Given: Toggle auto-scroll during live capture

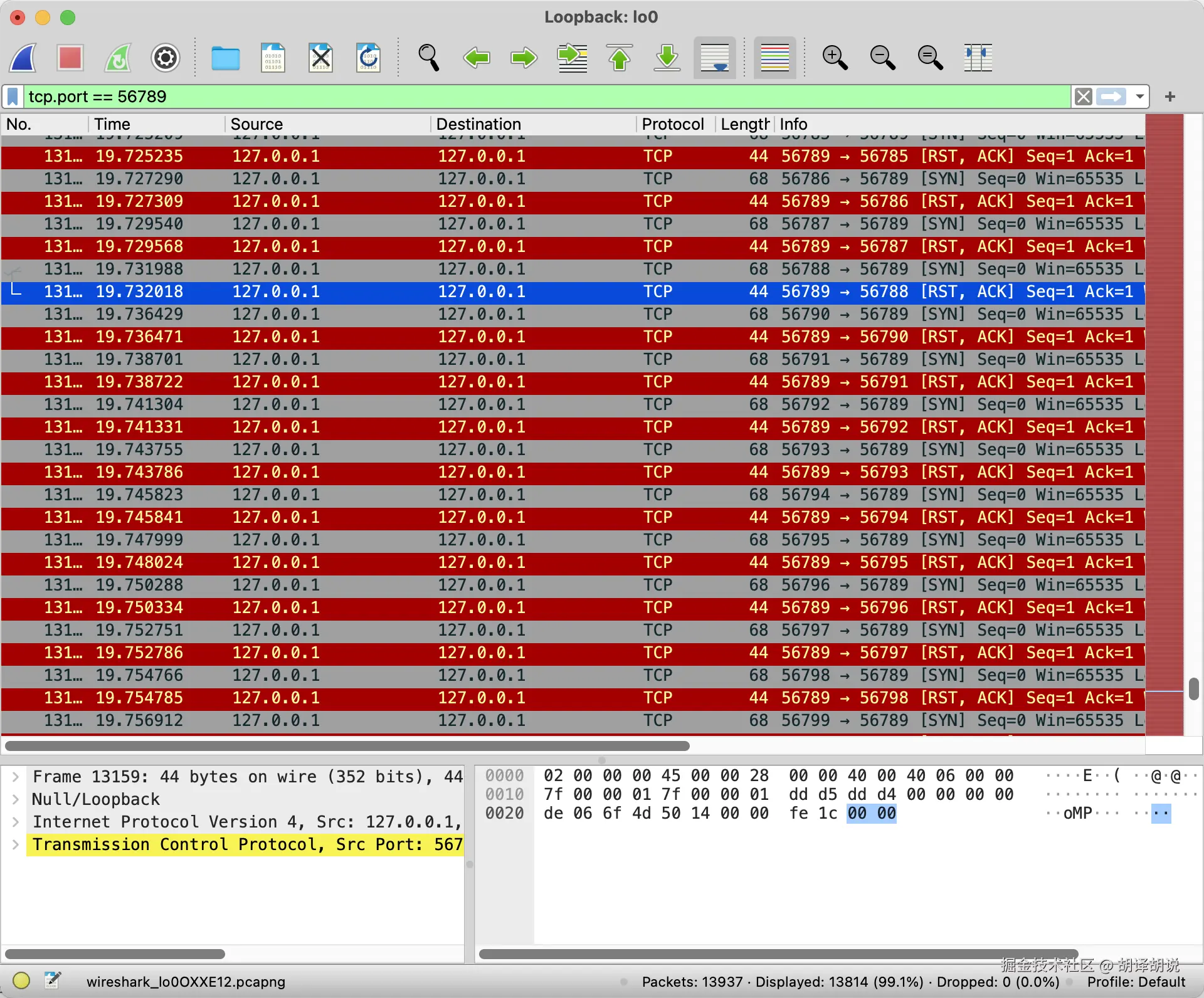Looking at the screenshot, I should coord(714,58).
